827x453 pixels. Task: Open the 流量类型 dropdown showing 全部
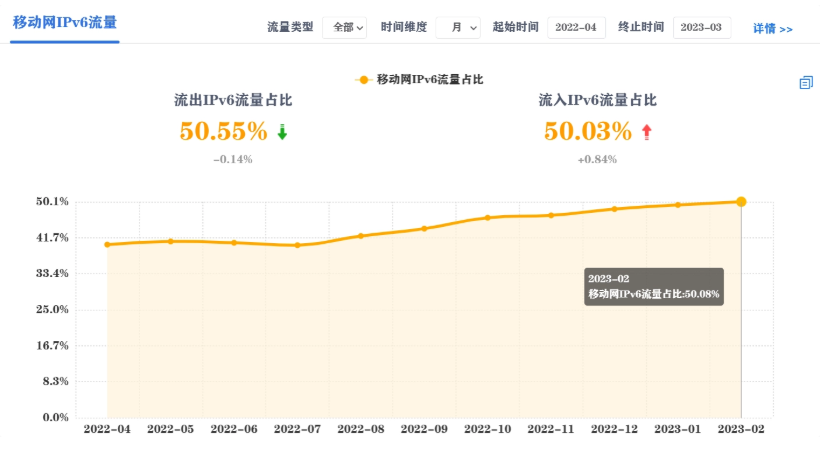[345, 28]
